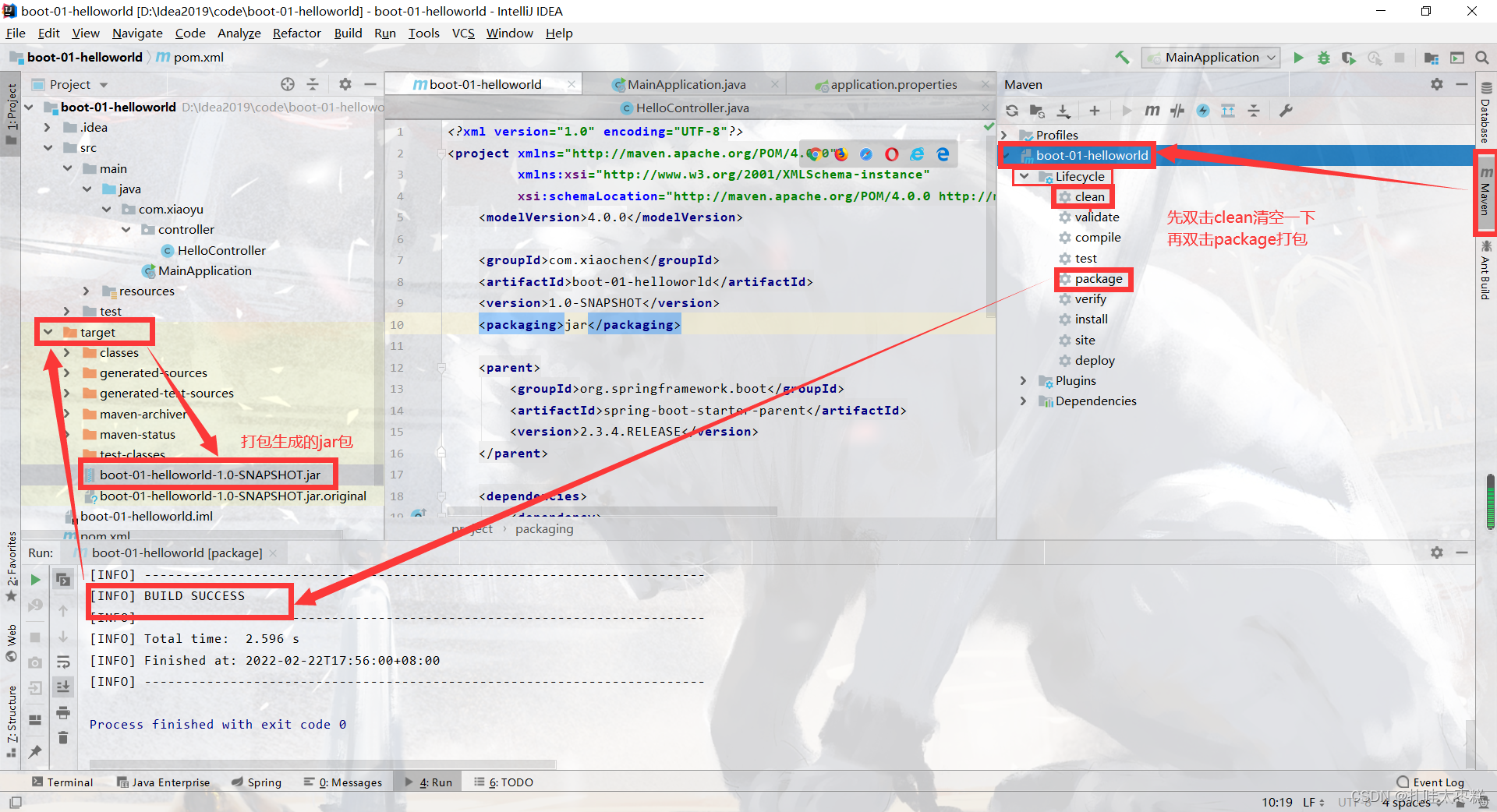Viewport: 1497px width, 812px height.
Task: Add a Maven project with plus icon
Action: coord(1095,111)
